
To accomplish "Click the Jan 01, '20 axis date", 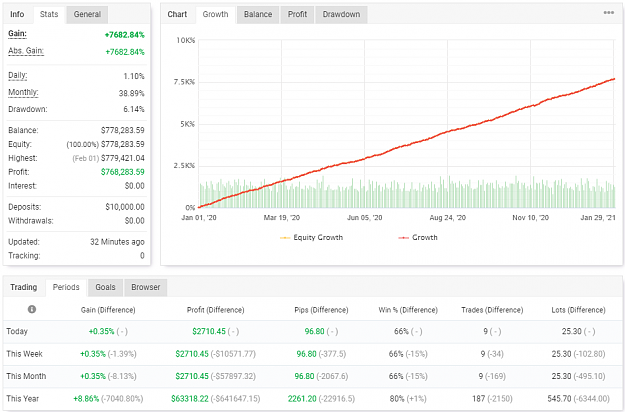I will [199, 218].
